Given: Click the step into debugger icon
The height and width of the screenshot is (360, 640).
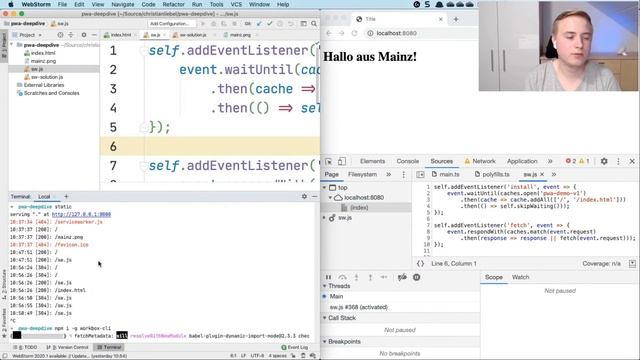Looking at the screenshot, I should pyautogui.click(x=356, y=277).
